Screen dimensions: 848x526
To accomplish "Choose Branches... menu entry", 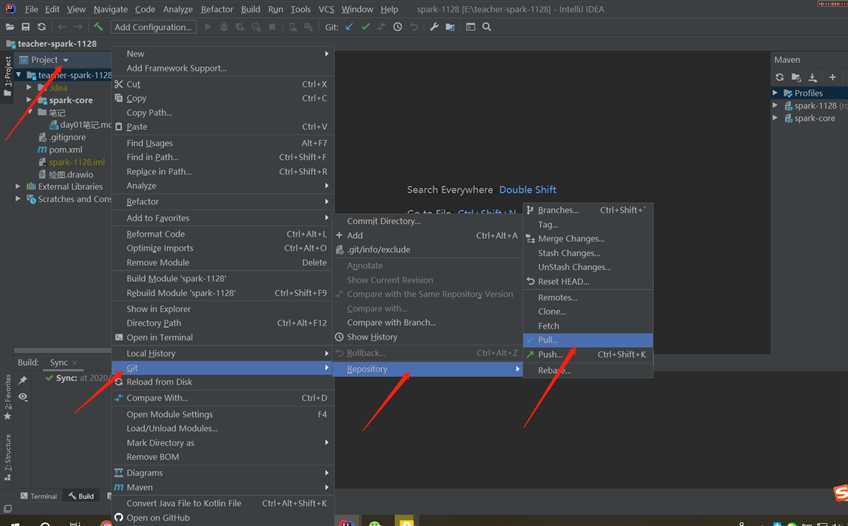I will 588,210.
